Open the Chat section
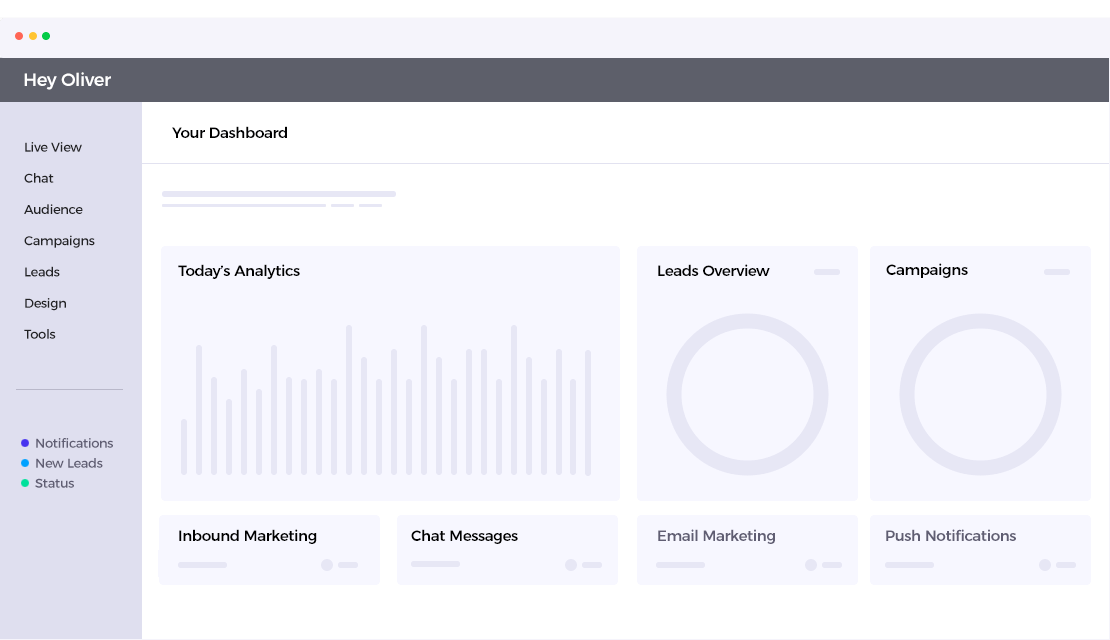The height and width of the screenshot is (640, 1110). [38, 178]
